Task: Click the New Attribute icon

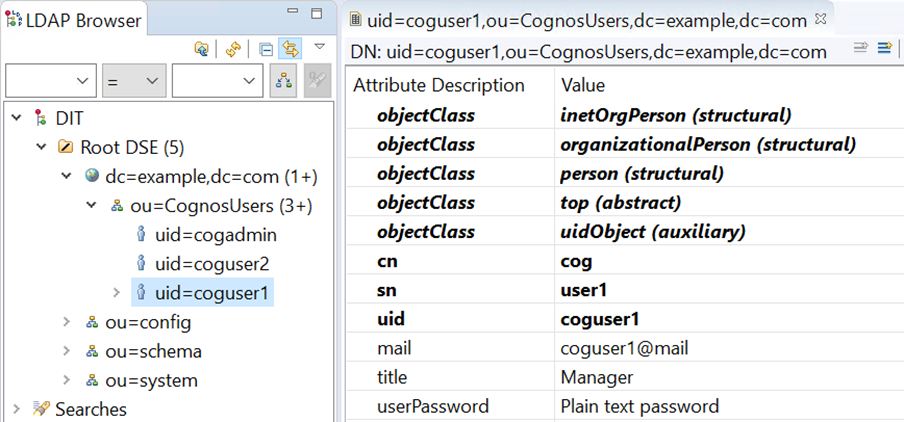Action: [x=884, y=48]
